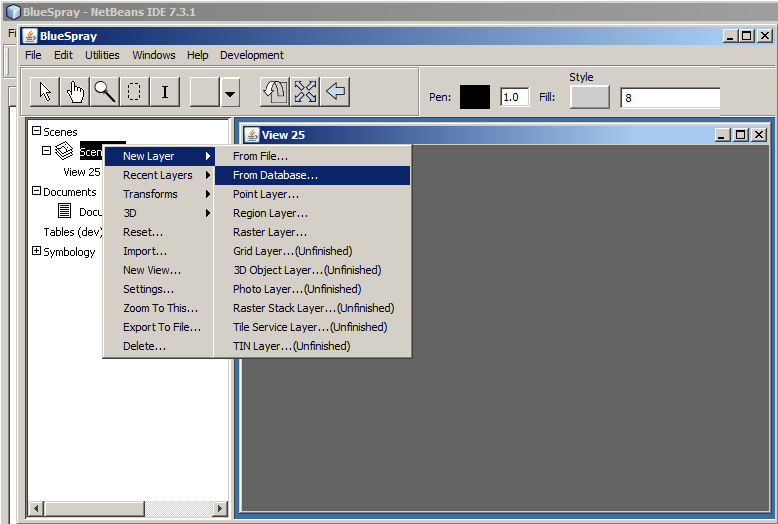Activate the pan hand tool
This screenshot has height=524, width=778.
[x=75, y=92]
